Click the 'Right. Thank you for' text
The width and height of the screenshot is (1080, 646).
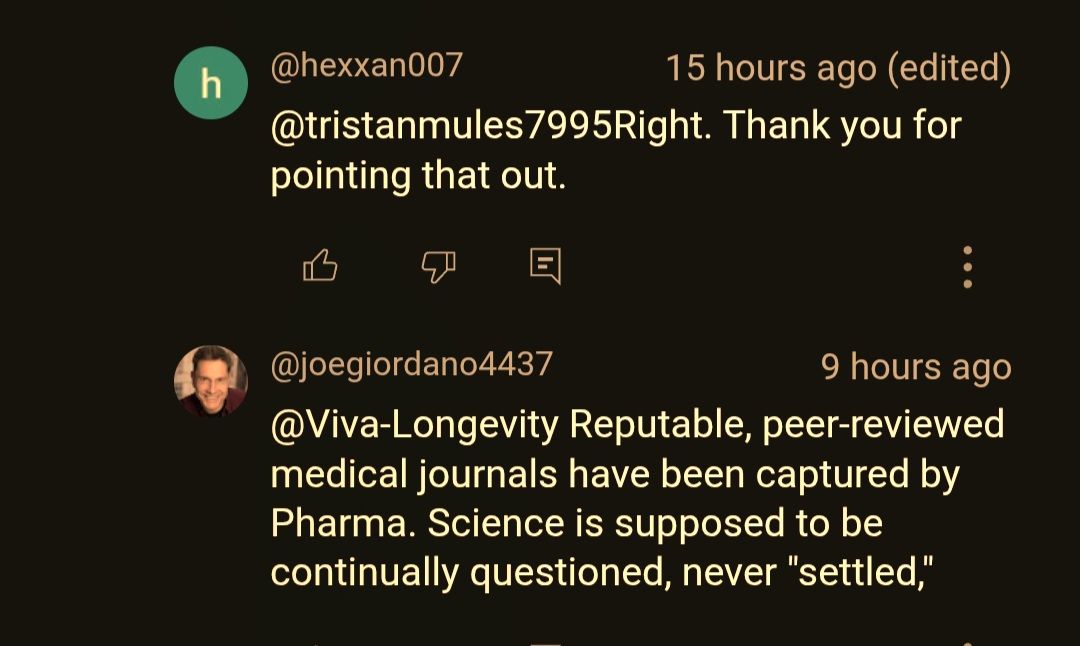(788, 126)
